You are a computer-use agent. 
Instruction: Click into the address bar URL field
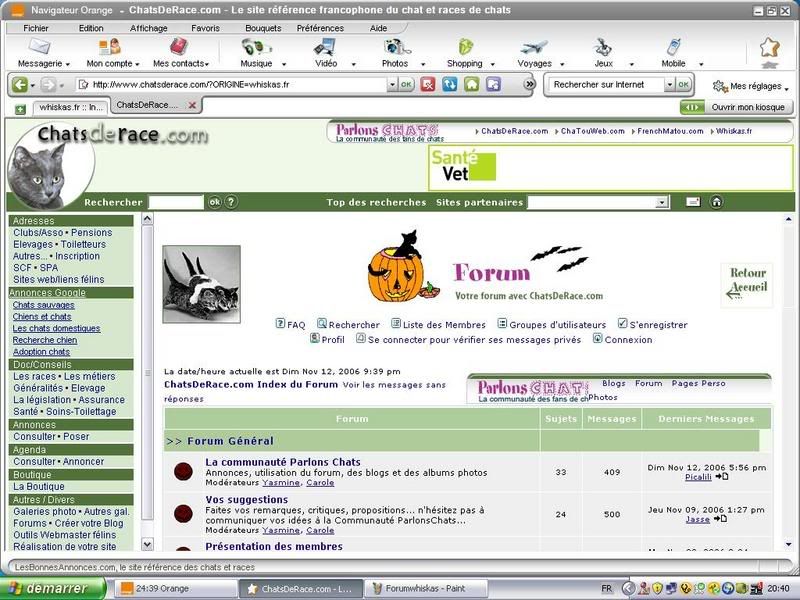click(x=232, y=84)
